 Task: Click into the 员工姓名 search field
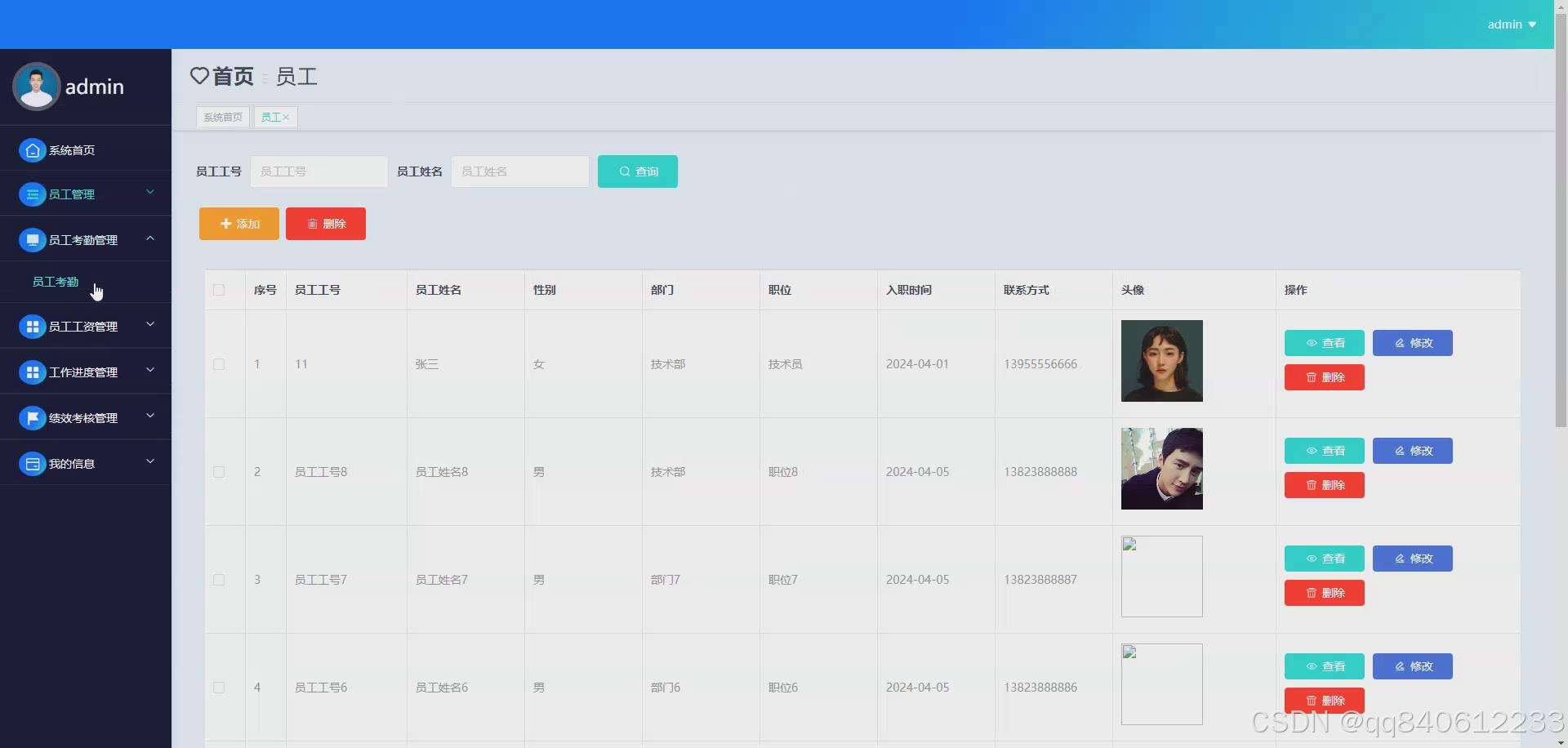520,171
